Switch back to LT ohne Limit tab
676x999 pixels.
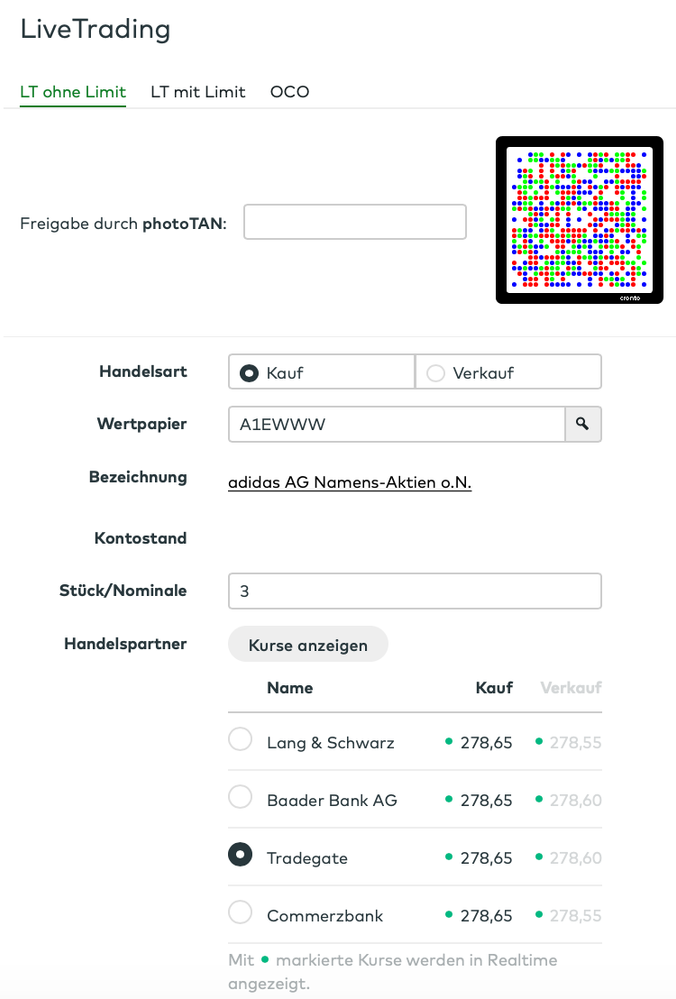(x=72, y=91)
